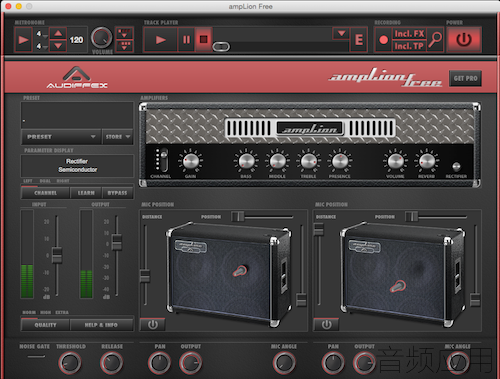Click the GET PRO button
Viewport: 500px width, 379px height.
465,78
